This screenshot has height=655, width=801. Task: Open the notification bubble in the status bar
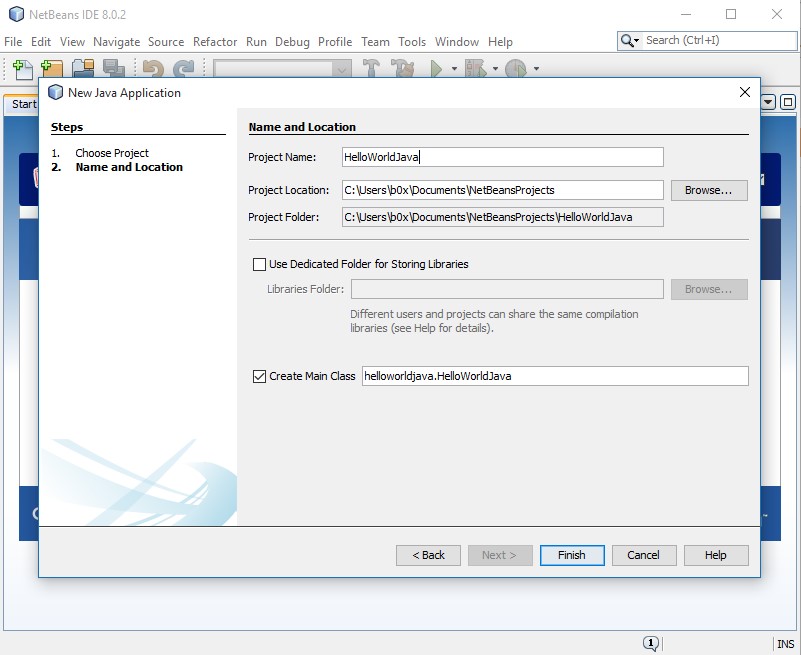[x=650, y=643]
